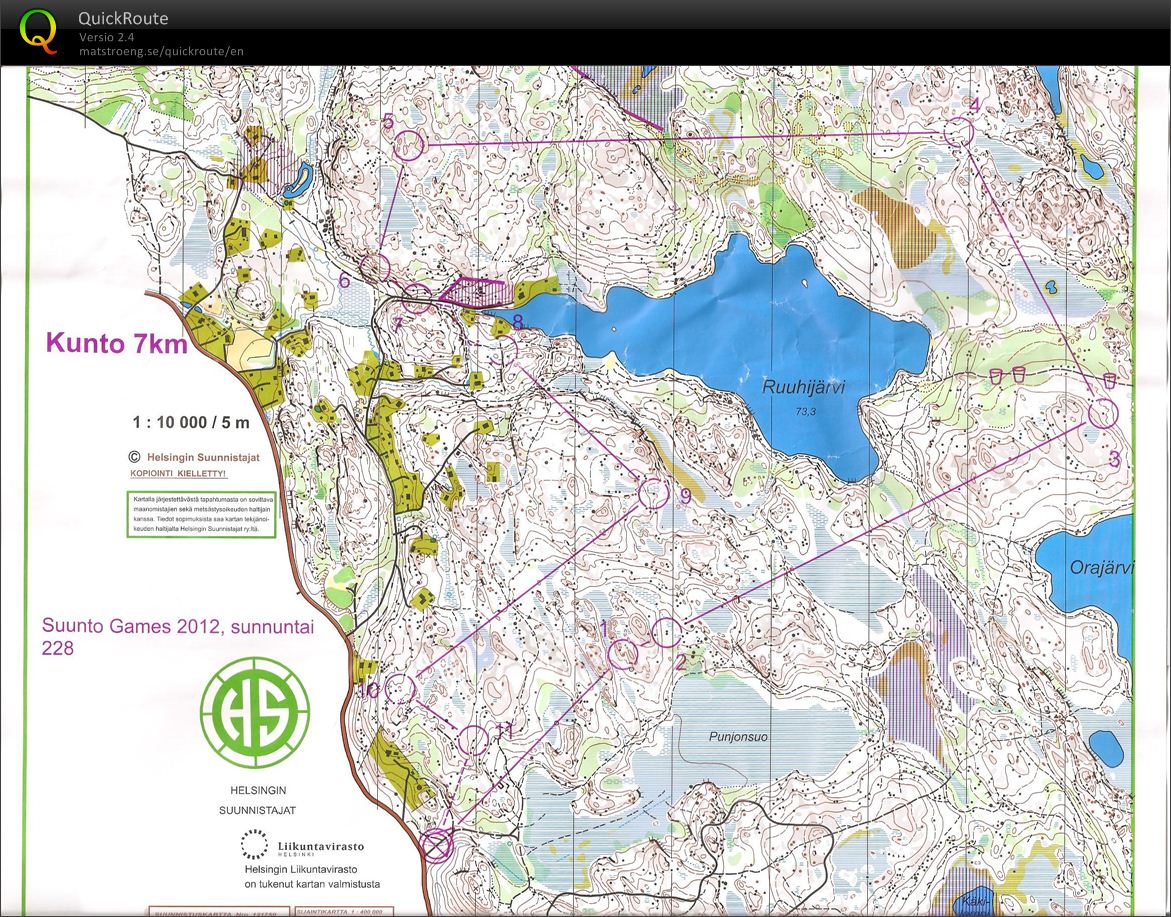Open the matstroeng.se/quickroute/en link
This screenshot has height=917, width=1171.
[157, 48]
